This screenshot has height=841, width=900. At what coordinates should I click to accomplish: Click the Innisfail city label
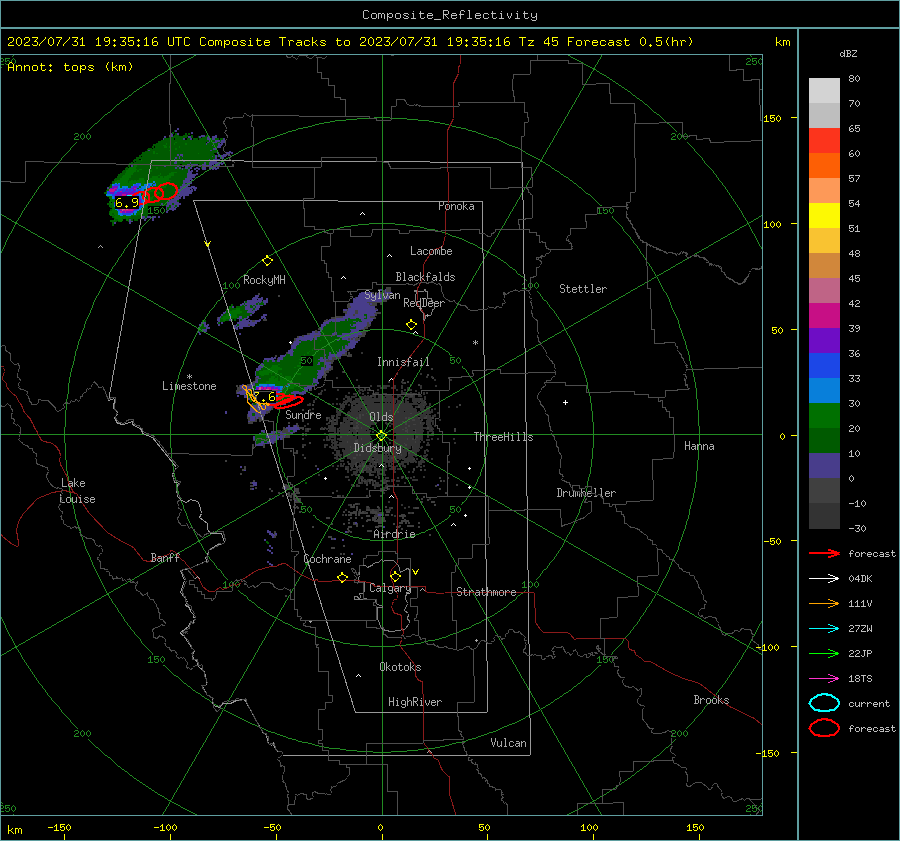pyautogui.click(x=403, y=362)
